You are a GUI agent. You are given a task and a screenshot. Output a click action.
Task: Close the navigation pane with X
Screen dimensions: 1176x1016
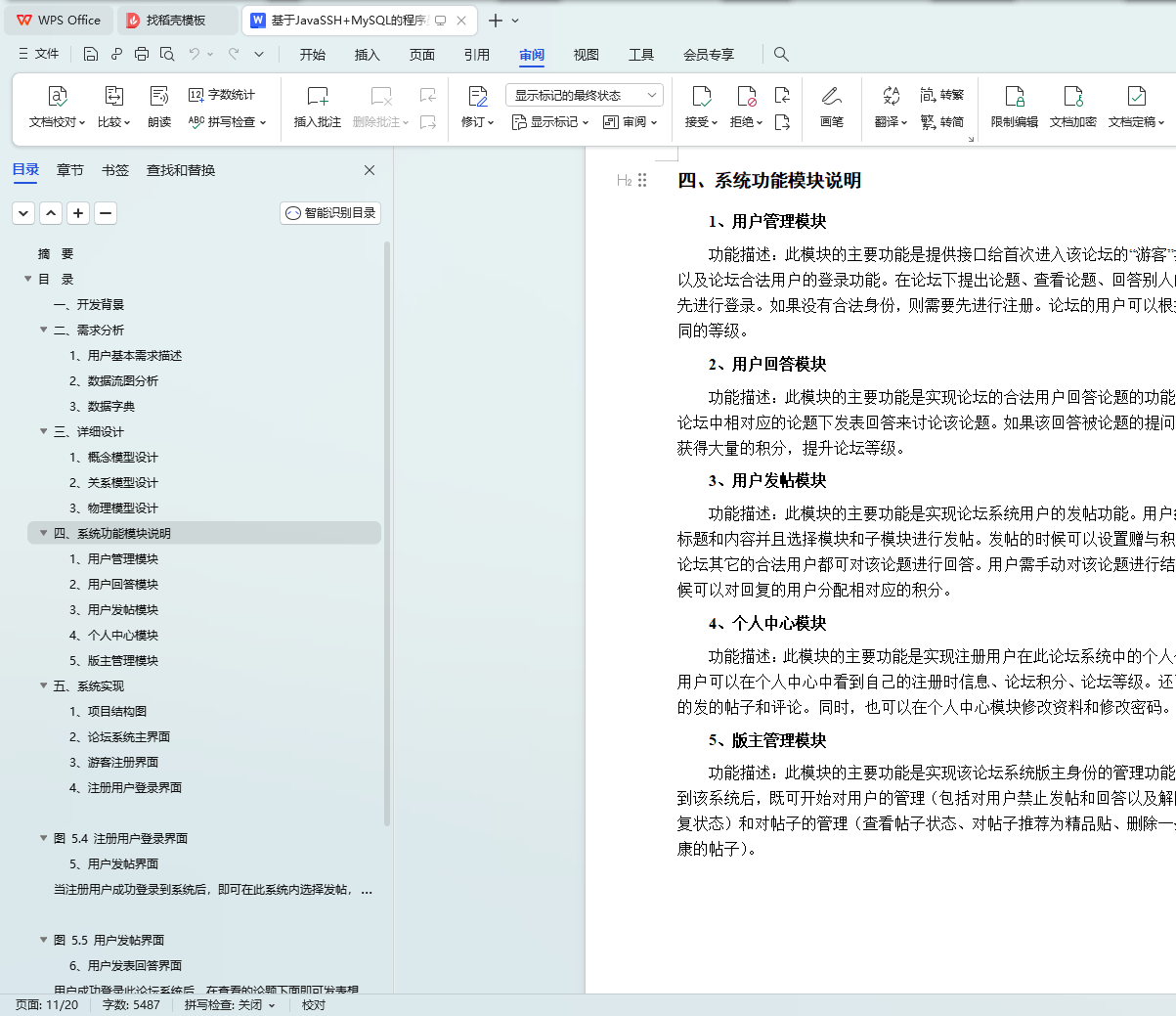370,170
